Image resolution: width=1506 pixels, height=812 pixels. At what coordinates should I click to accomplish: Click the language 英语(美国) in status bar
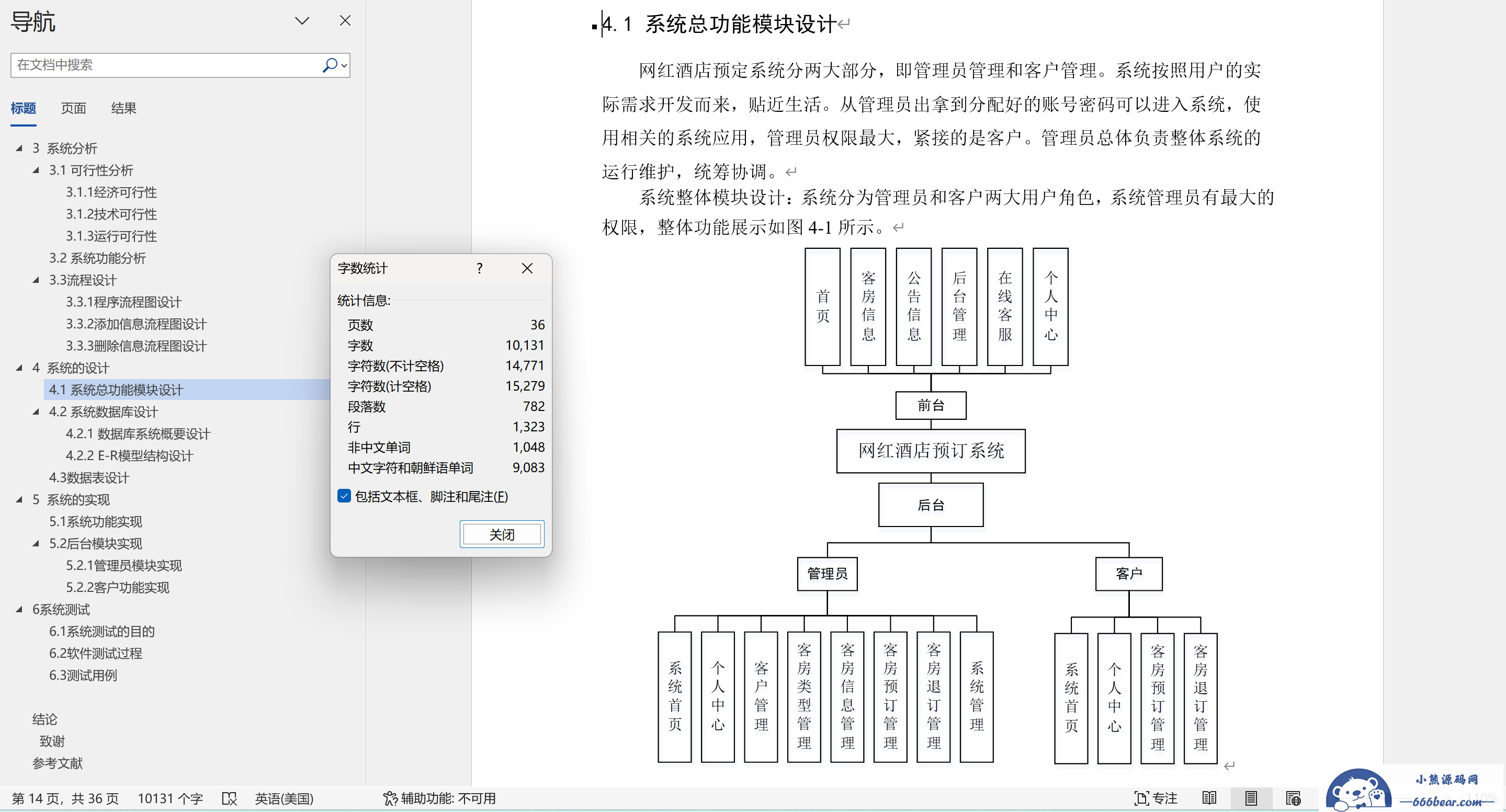[x=284, y=798]
